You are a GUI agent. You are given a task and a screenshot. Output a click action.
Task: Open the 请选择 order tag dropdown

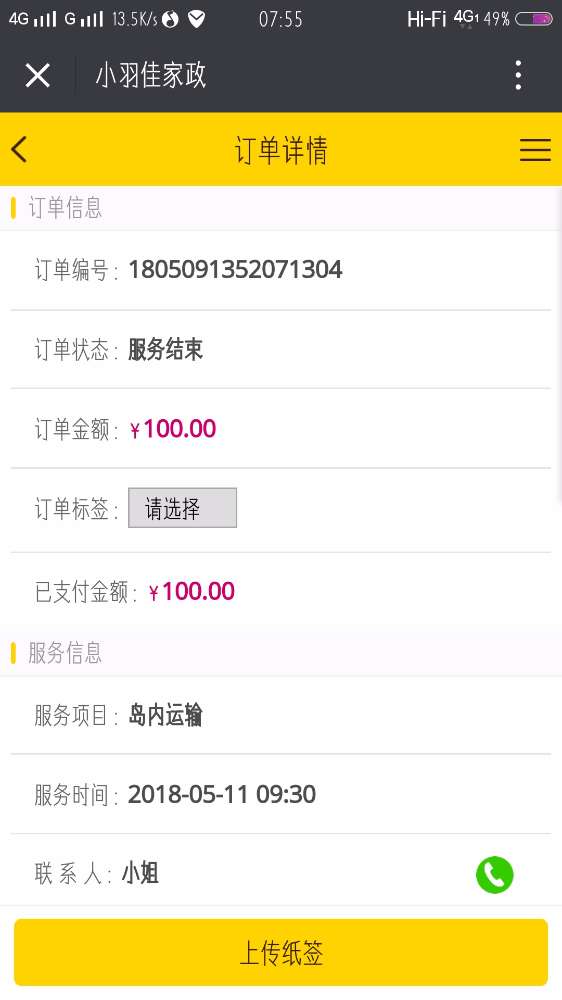[182, 508]
